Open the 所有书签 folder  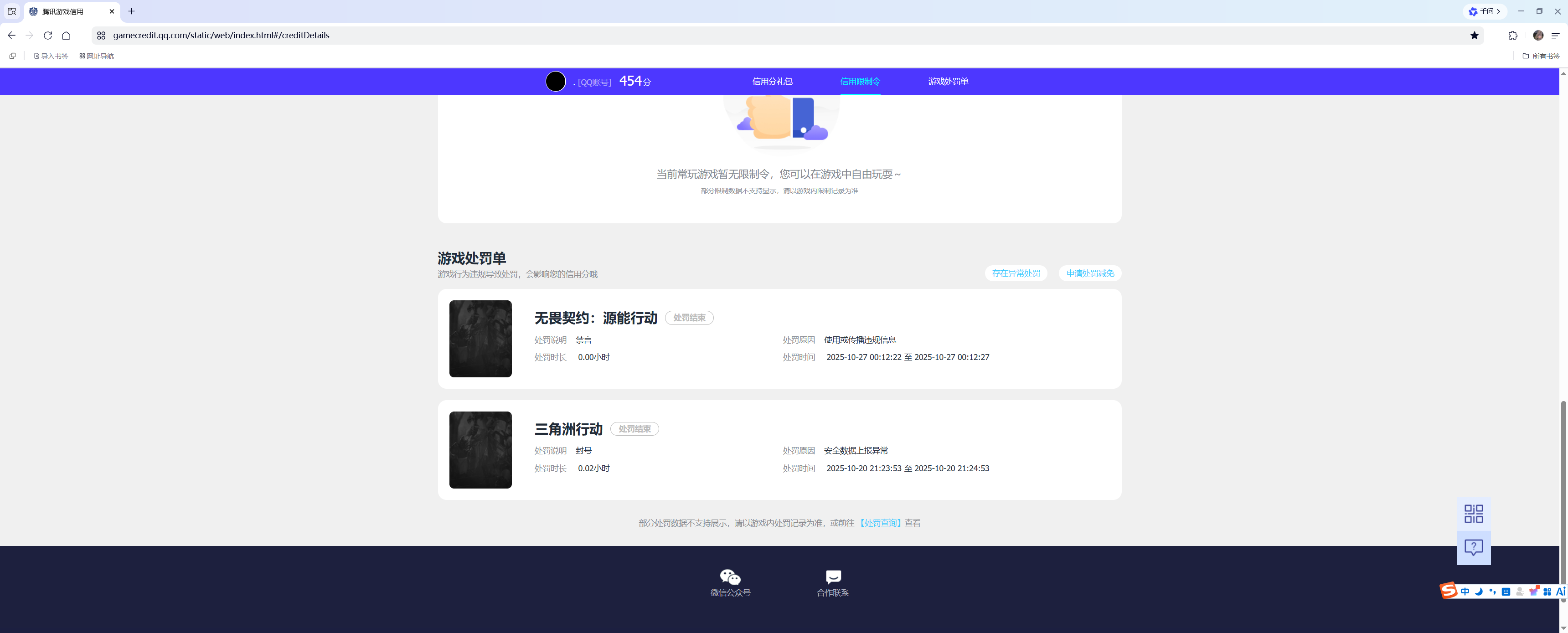(1541, 56)
